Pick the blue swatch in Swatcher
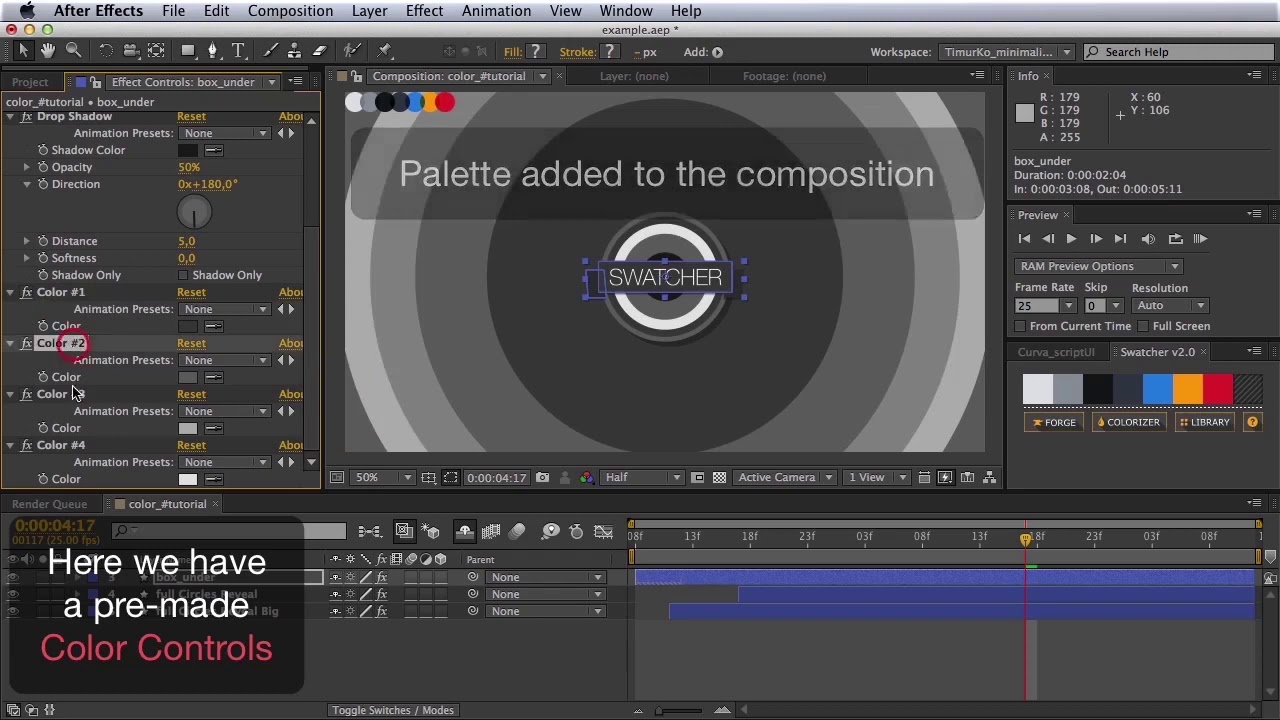 (1158, 390)
